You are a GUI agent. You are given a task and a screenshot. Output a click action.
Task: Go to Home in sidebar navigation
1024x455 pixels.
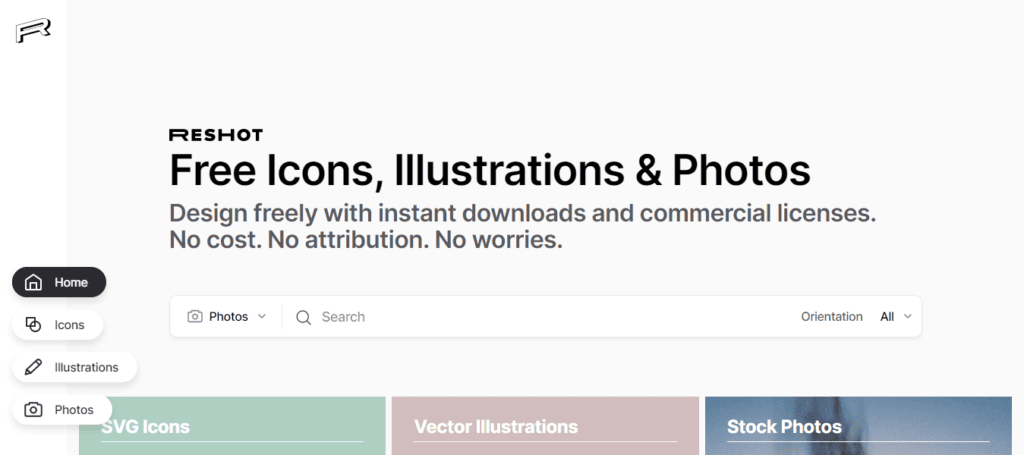(x=59, y=282)
